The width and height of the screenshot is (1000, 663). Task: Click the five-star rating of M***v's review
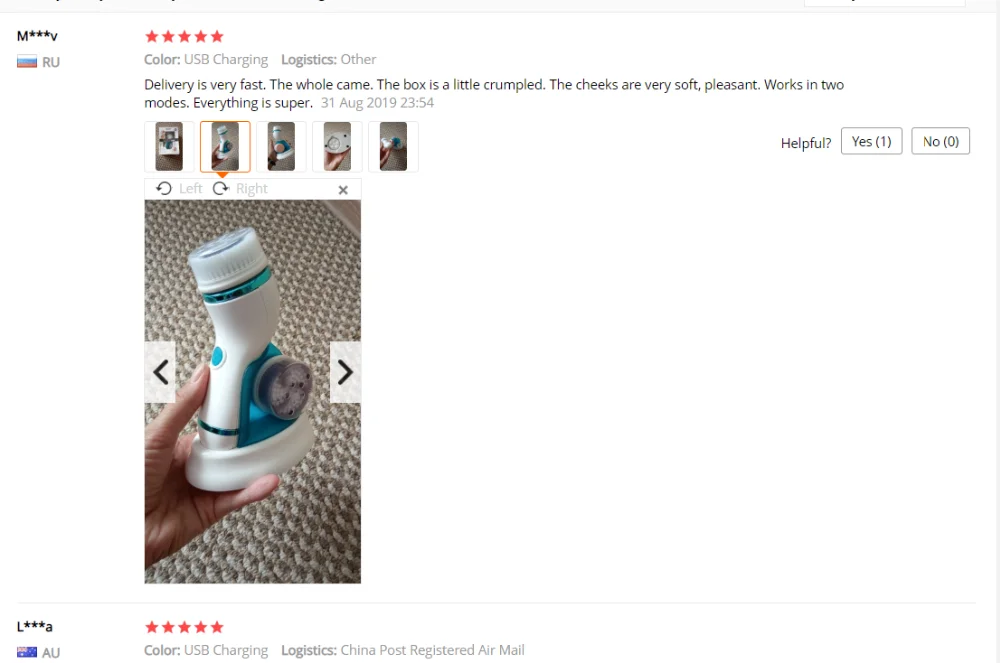(x=184, y=36)
